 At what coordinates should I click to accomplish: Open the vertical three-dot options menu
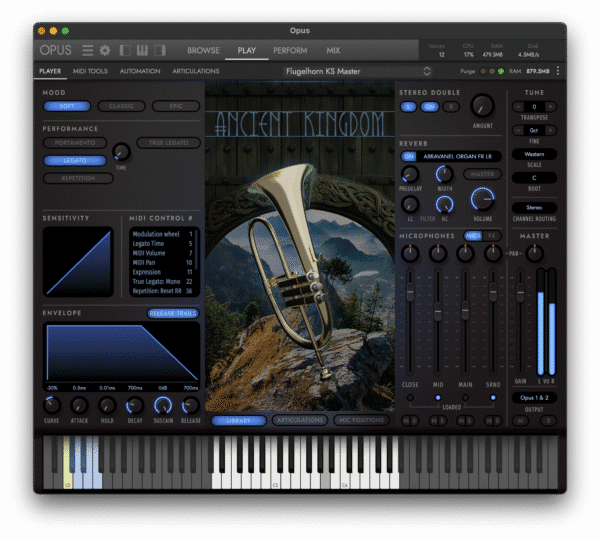pos(558,71)
